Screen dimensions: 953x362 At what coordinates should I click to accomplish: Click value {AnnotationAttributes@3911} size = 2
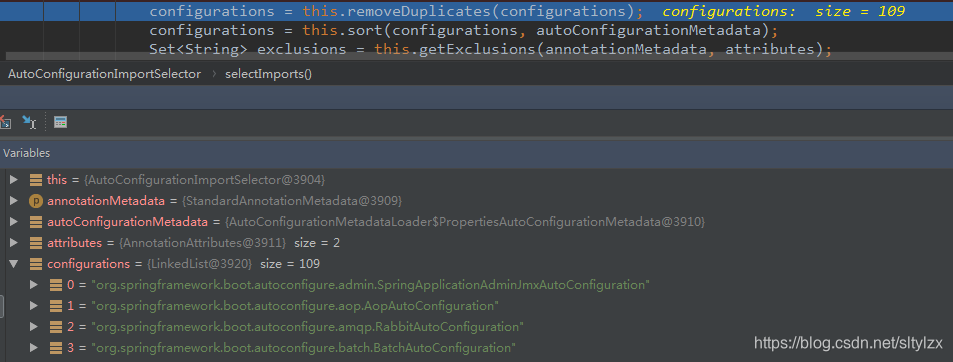(x=229, y=243)
